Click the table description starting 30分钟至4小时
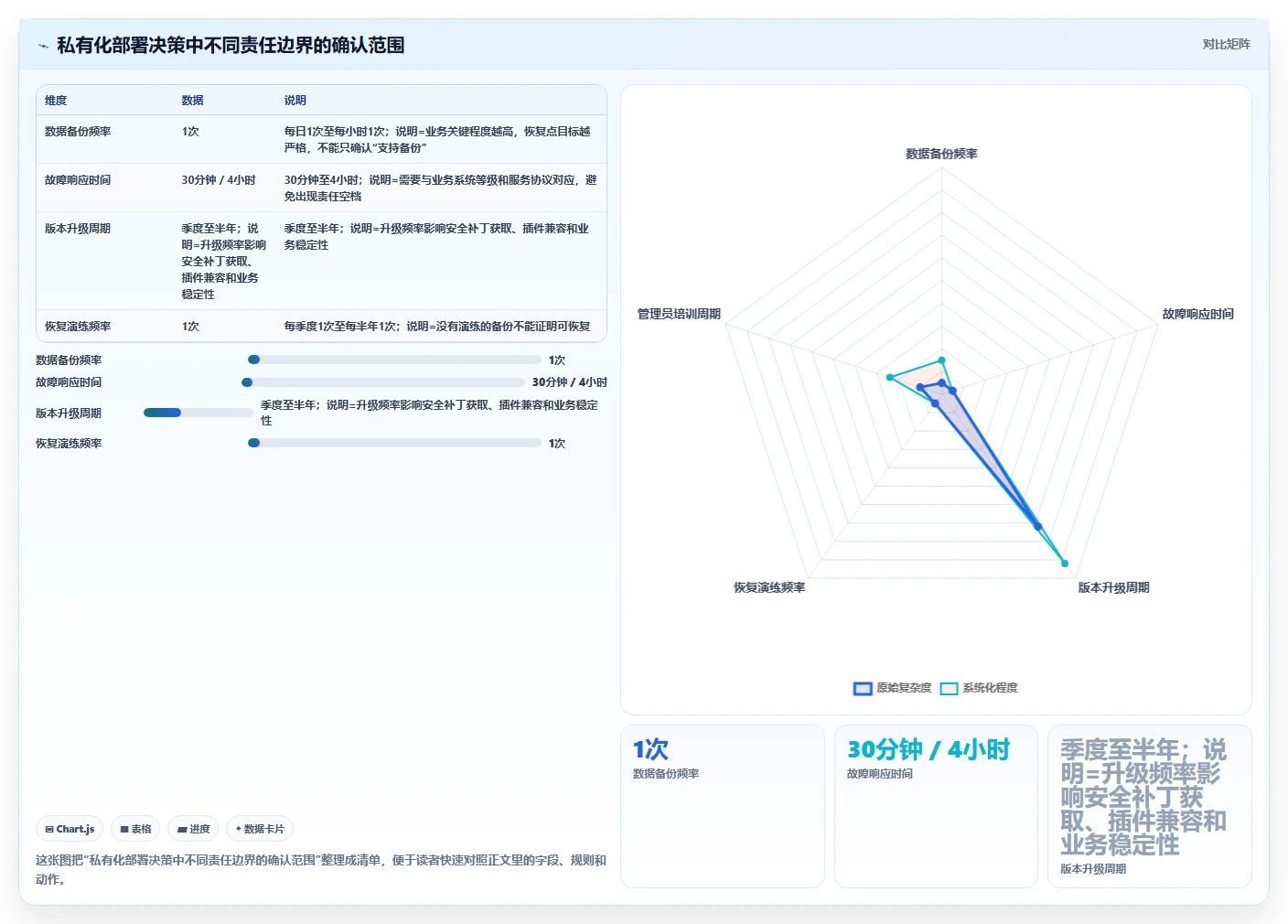1288x924 pixels. 440,188
